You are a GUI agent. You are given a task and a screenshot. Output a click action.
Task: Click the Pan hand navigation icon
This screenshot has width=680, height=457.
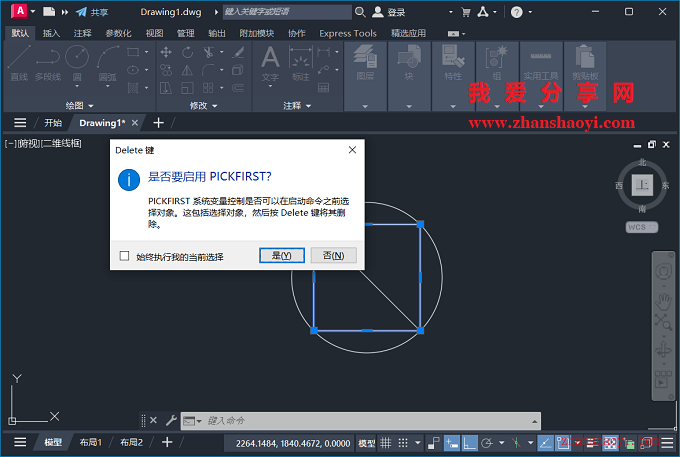coord(663,300)
